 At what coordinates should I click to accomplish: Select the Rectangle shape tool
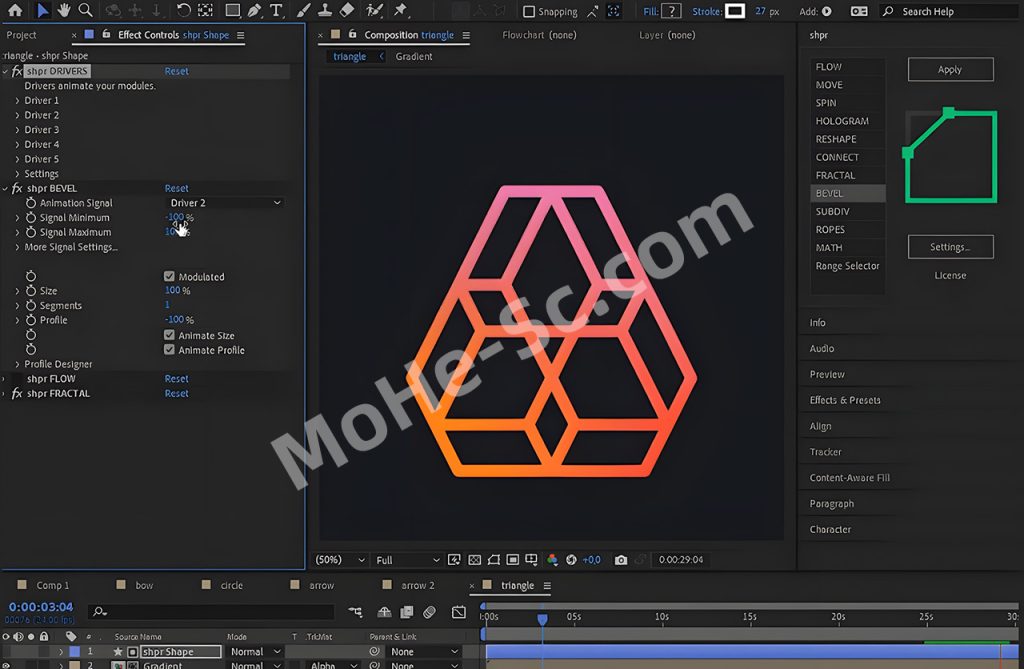(232, 11)
